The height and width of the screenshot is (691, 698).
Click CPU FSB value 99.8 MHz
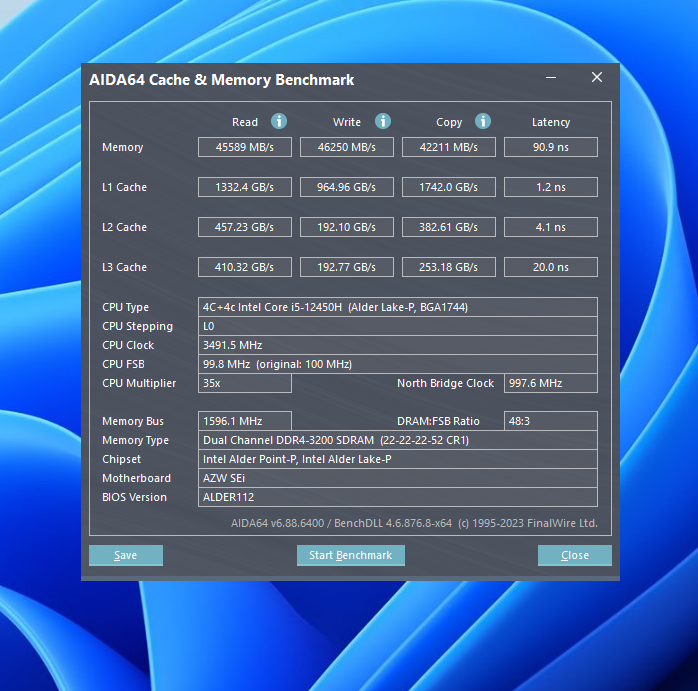(x=398, y=364)
